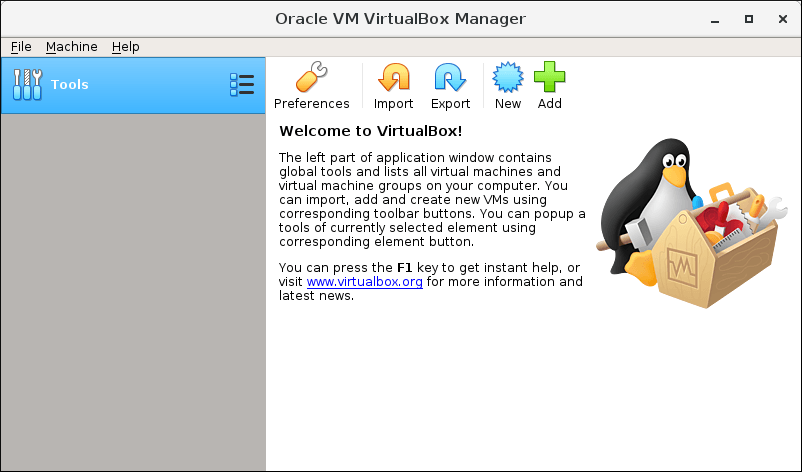Visit the www.virtualbox.org link
802x472 pixels.
(x=365, y=282)
